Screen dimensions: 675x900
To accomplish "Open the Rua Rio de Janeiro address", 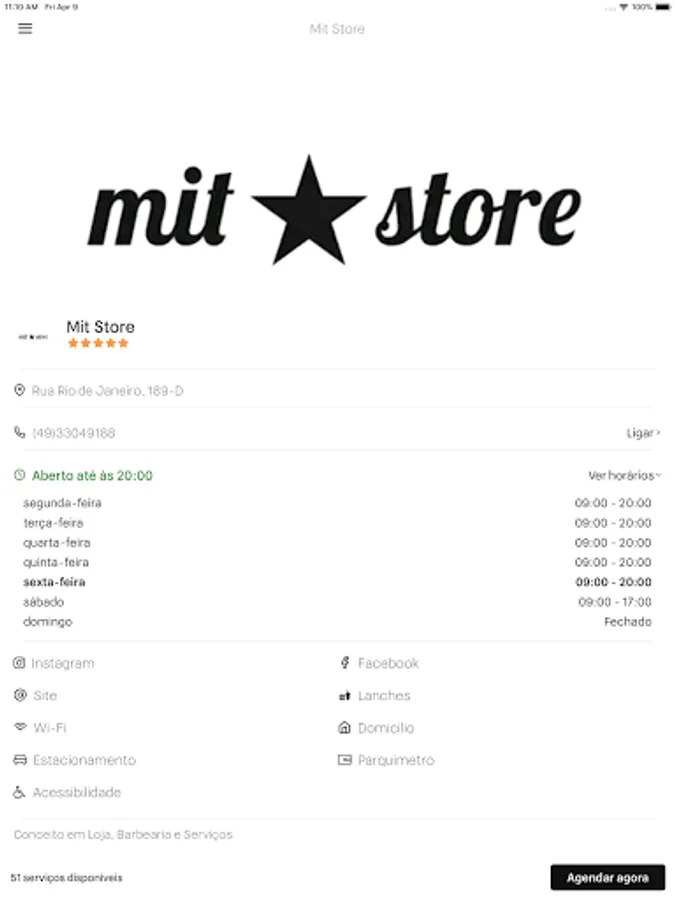I will pyautogui.click(x=107, y=391).
